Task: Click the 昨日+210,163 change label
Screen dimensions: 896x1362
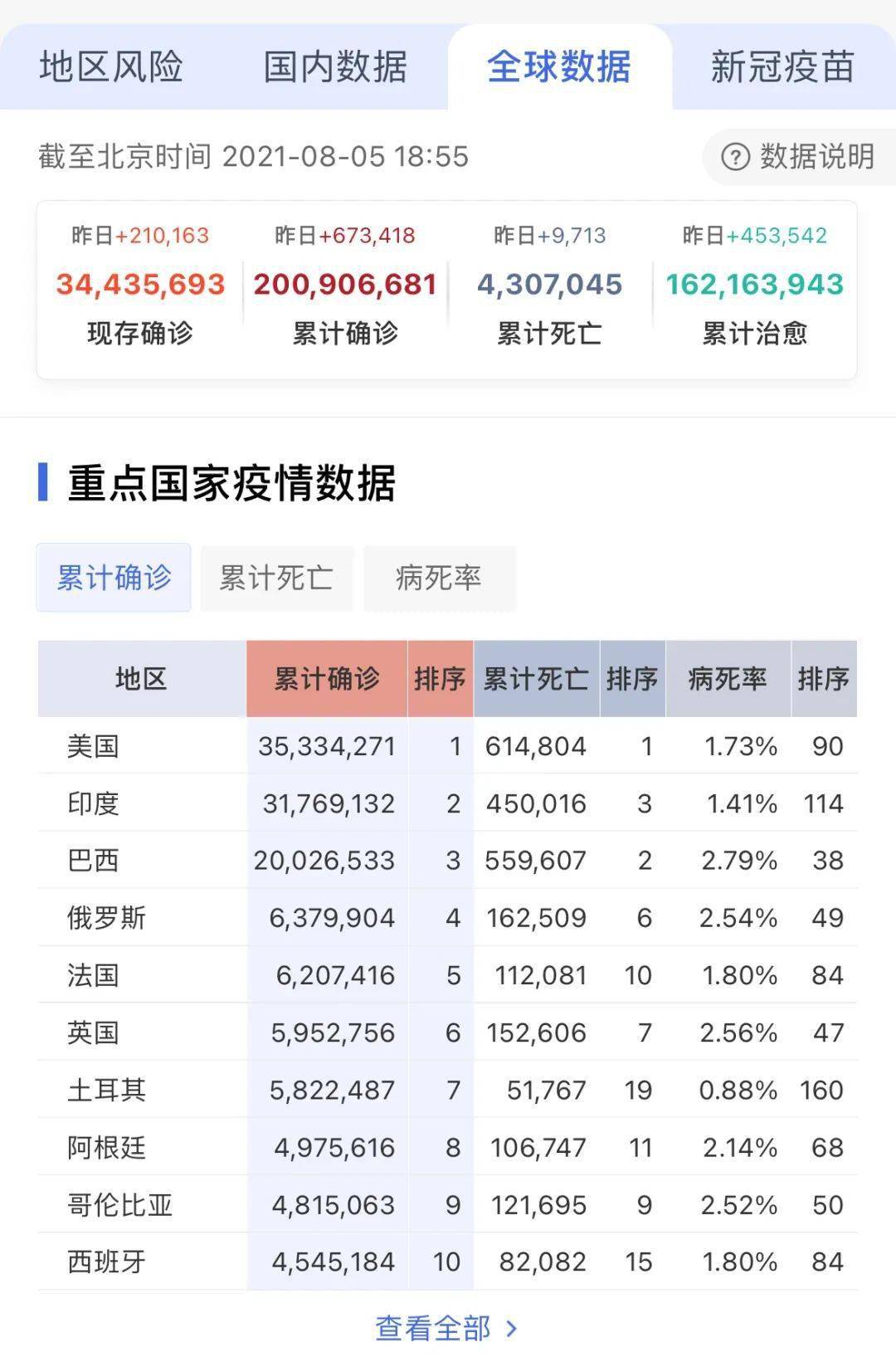Action: point(140,236)
